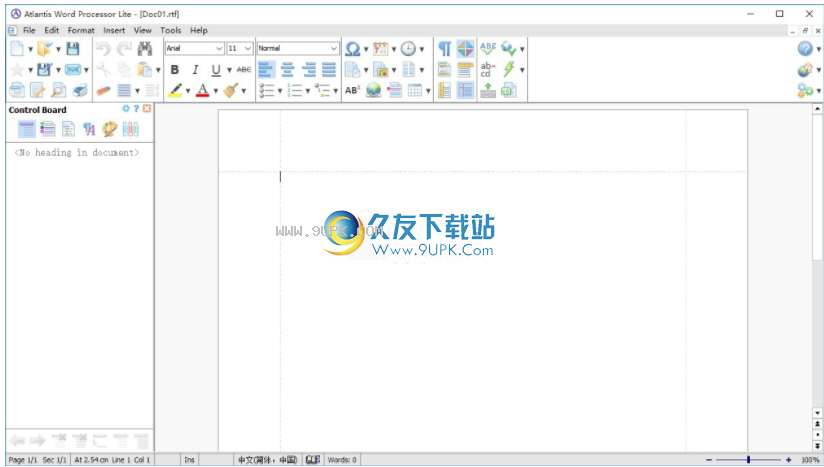This screenshot has width=824, height=467.
Task: Expand the symbol Omega dropdown arrow
Action: pyautogui.click(x=366, y=49)
